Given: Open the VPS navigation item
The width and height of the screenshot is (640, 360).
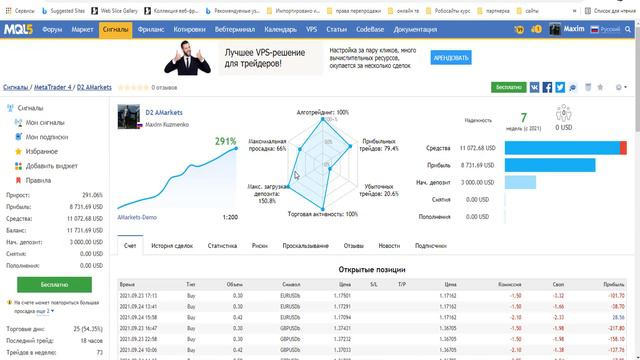Looking at the screenshot, I should click(311, 29).
